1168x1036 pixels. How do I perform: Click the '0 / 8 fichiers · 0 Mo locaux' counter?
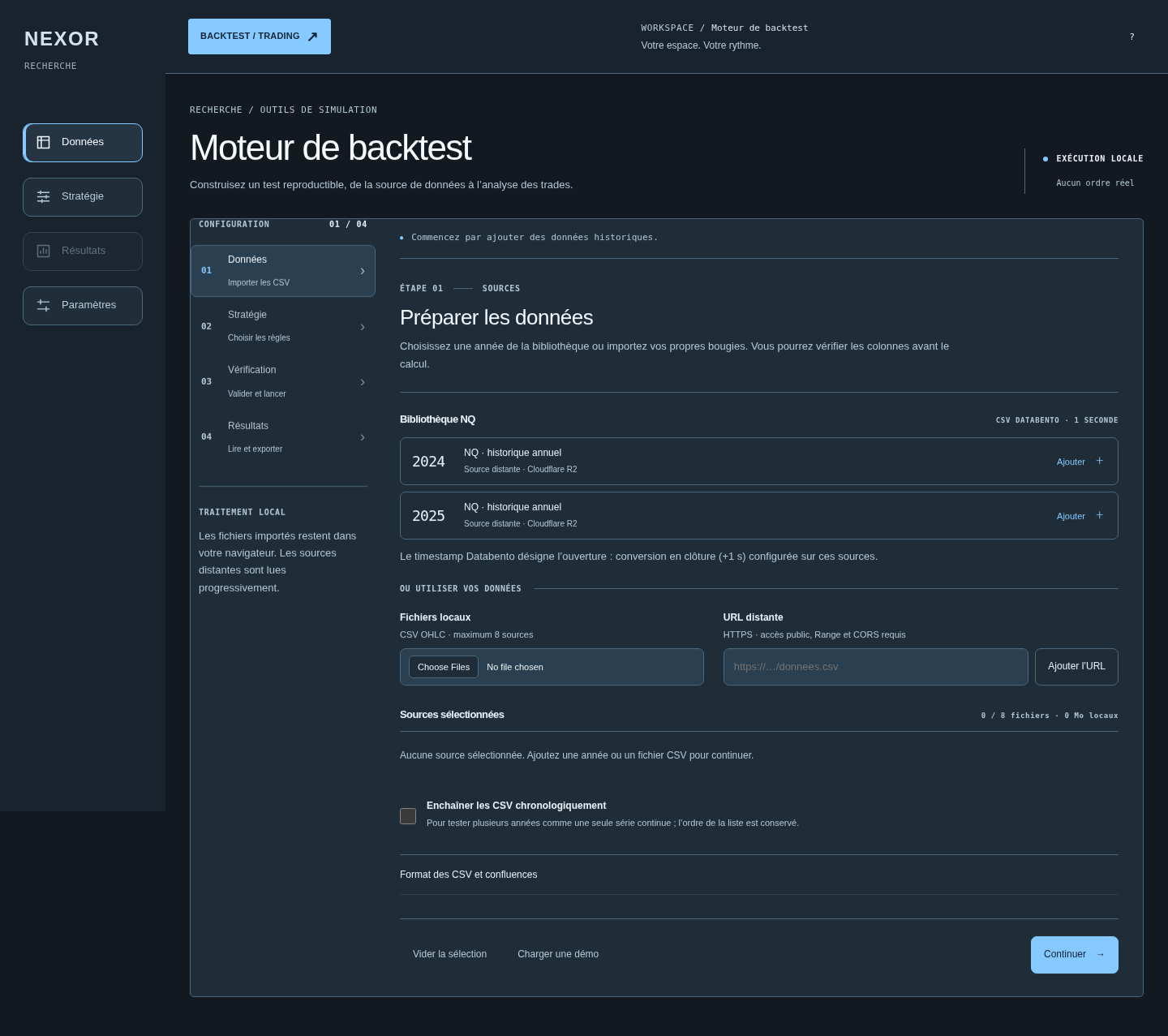tap(1050, 716)
